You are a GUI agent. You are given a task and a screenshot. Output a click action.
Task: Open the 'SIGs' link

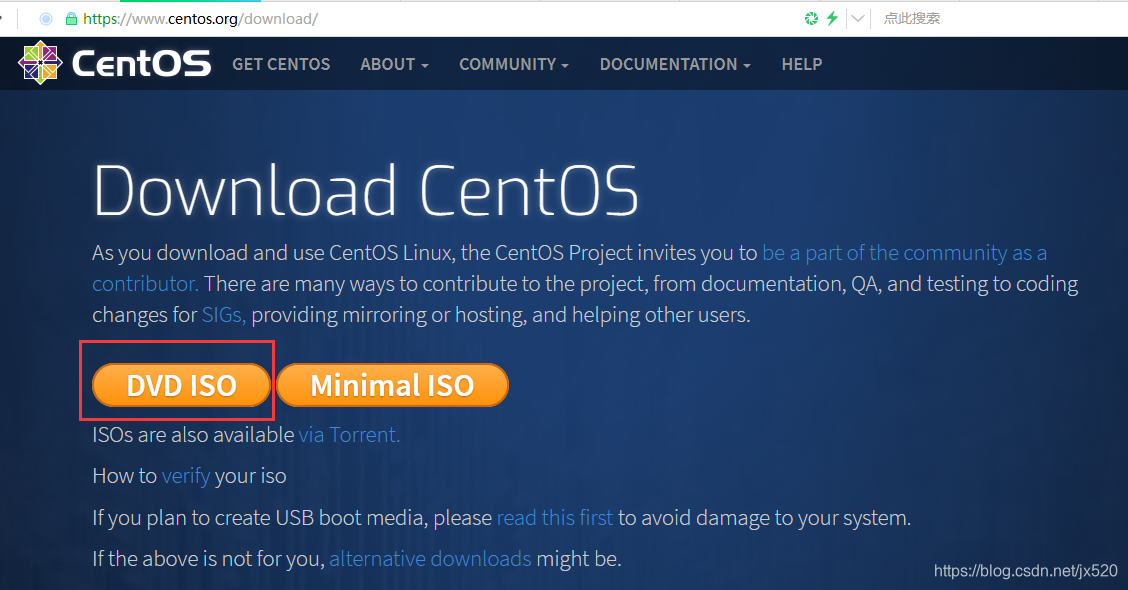pos(224,315)
